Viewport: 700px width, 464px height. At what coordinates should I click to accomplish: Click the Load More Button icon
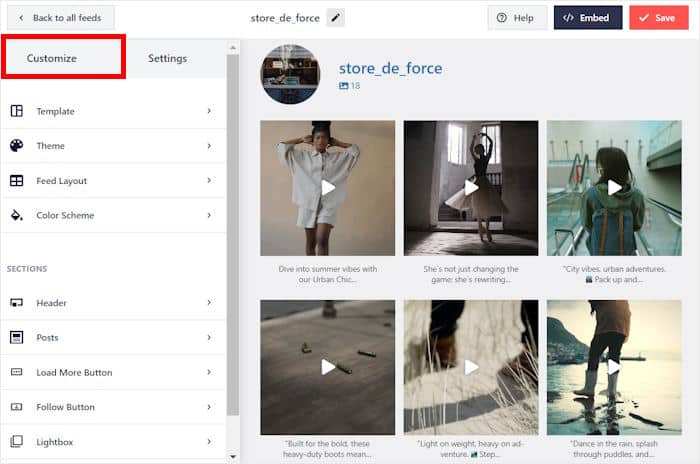[x=16, y=373]
